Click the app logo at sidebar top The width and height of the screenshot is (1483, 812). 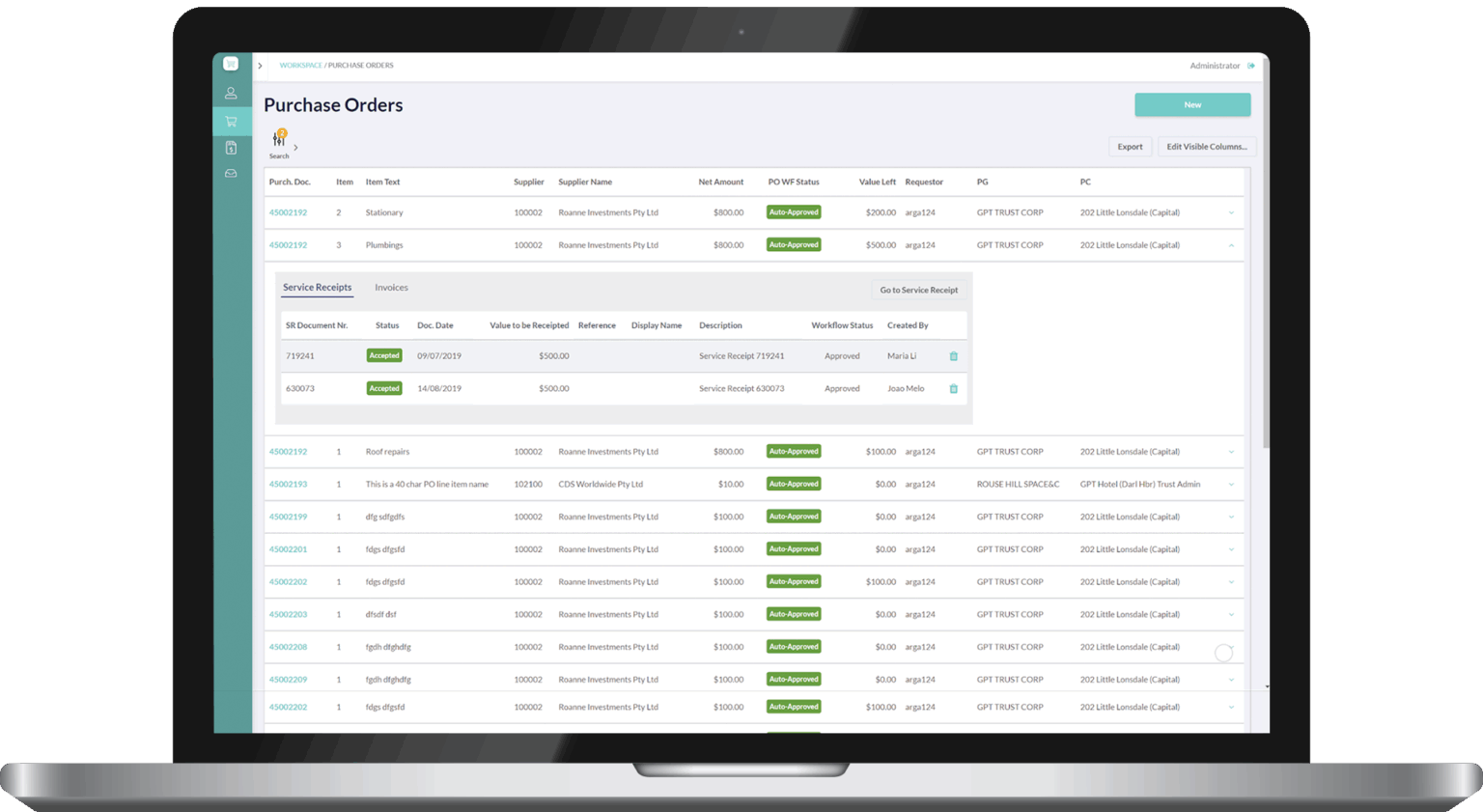(x=231, y=64)
